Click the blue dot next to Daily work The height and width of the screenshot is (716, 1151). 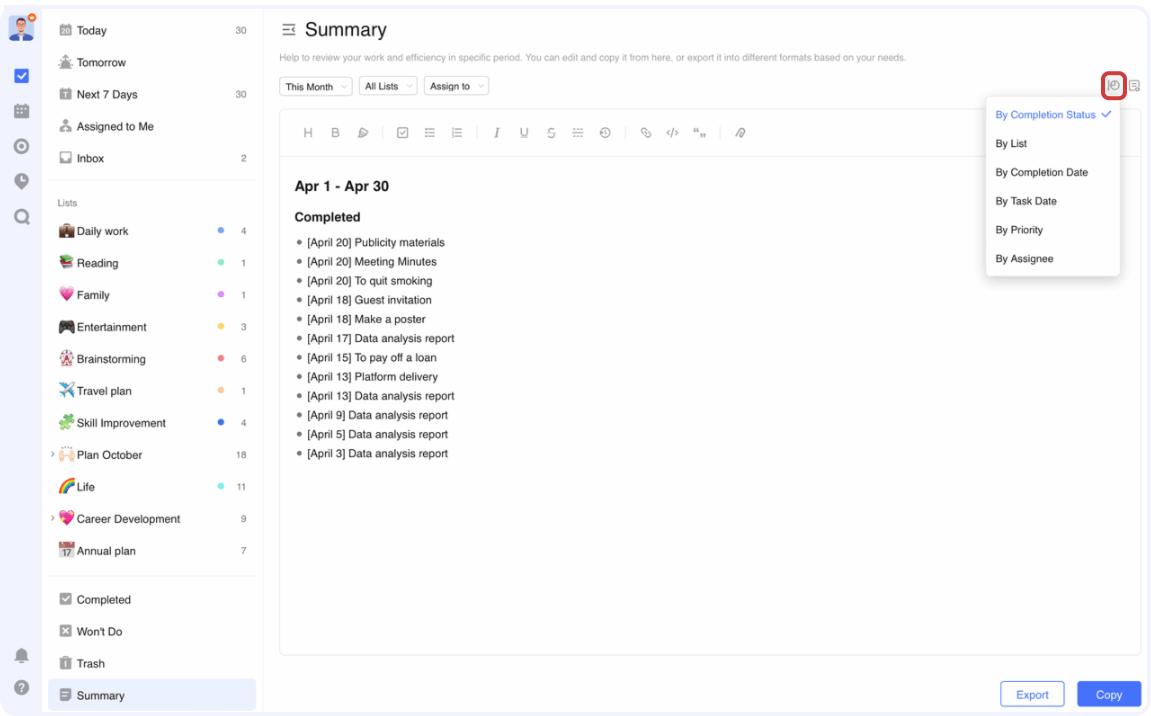pos(221,231)
